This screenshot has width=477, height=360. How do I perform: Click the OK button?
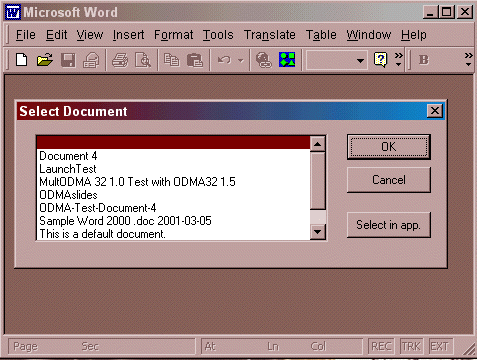(x=389, y=147)
